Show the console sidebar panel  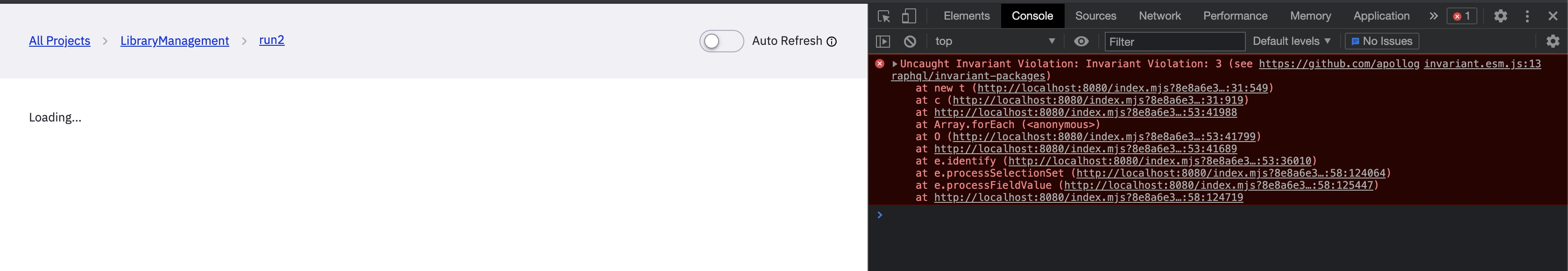click(x=884, y=41)
